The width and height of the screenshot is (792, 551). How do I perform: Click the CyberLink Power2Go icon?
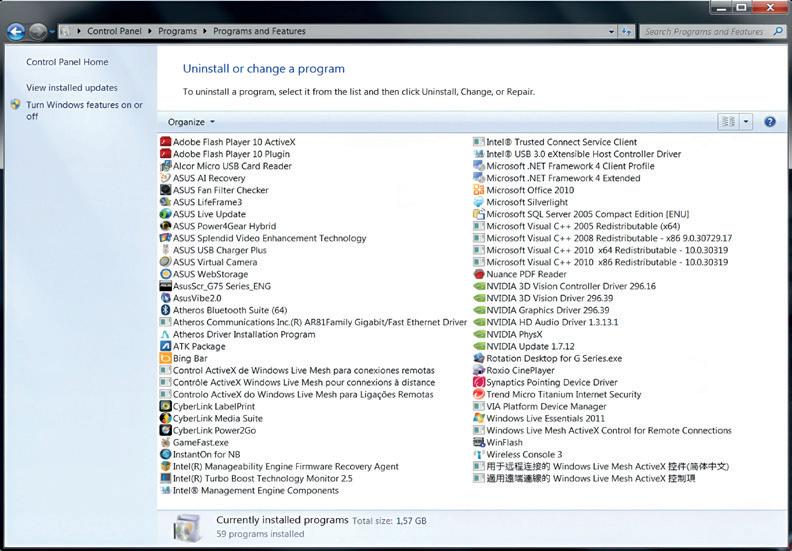coord(165,431)
